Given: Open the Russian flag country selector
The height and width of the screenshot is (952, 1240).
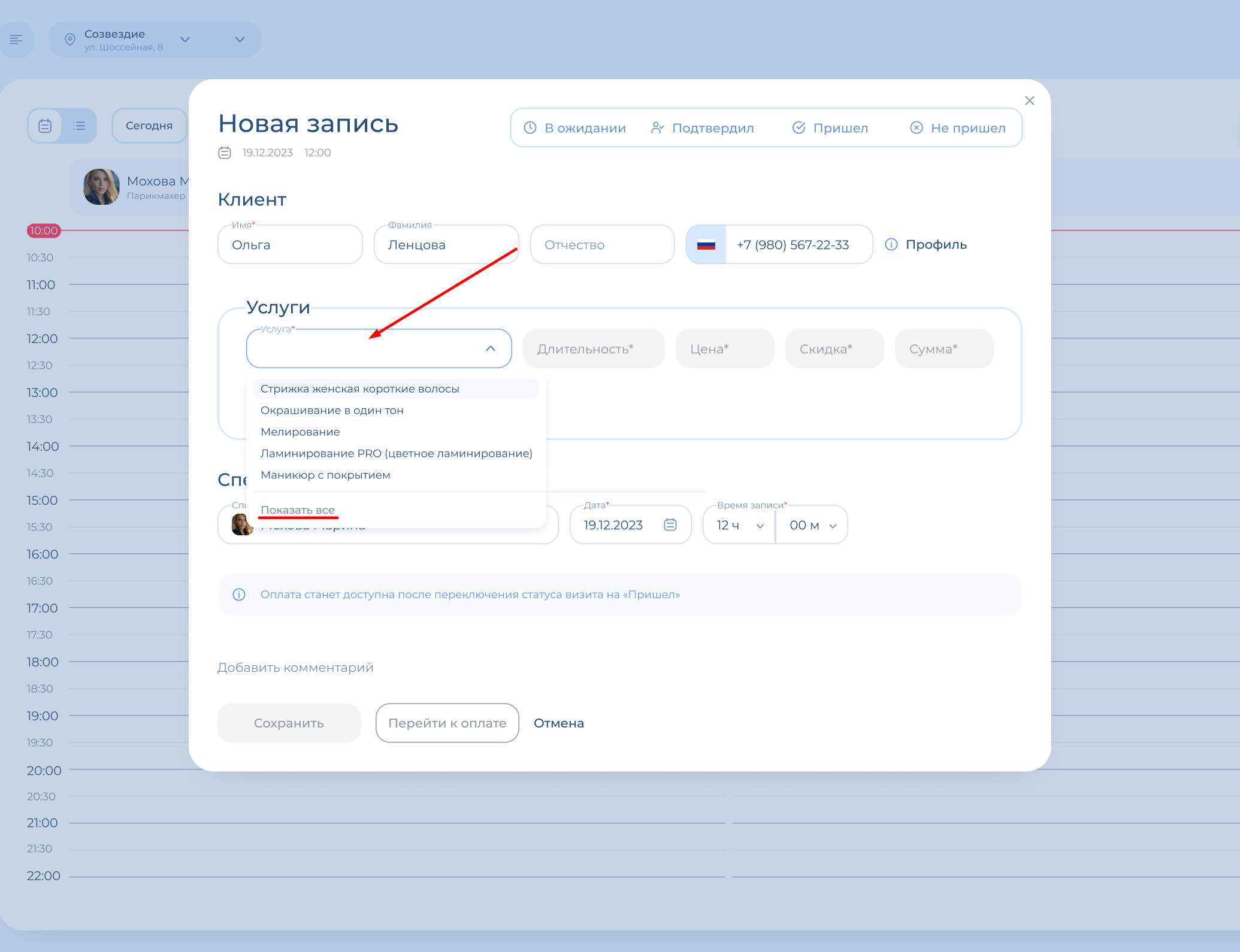Looking at the screenshot, I should click(x=706, y=244).
